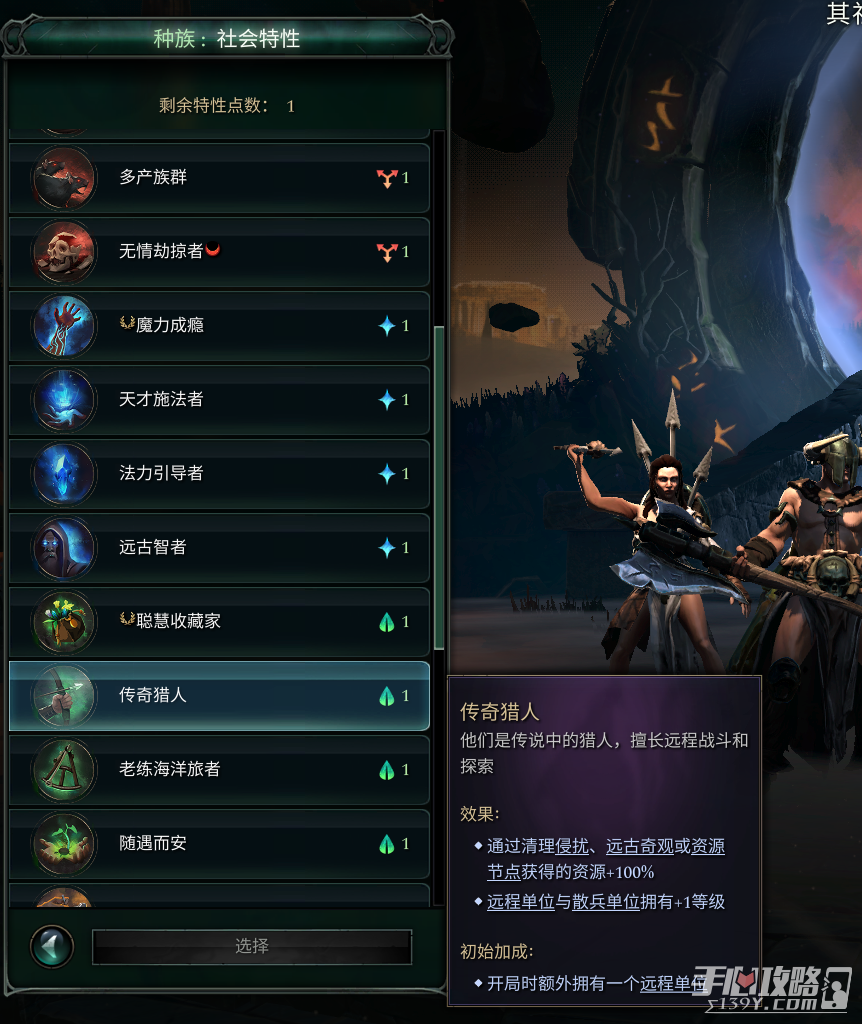Click the 随遇而安 sprout icon

(63, 844)
